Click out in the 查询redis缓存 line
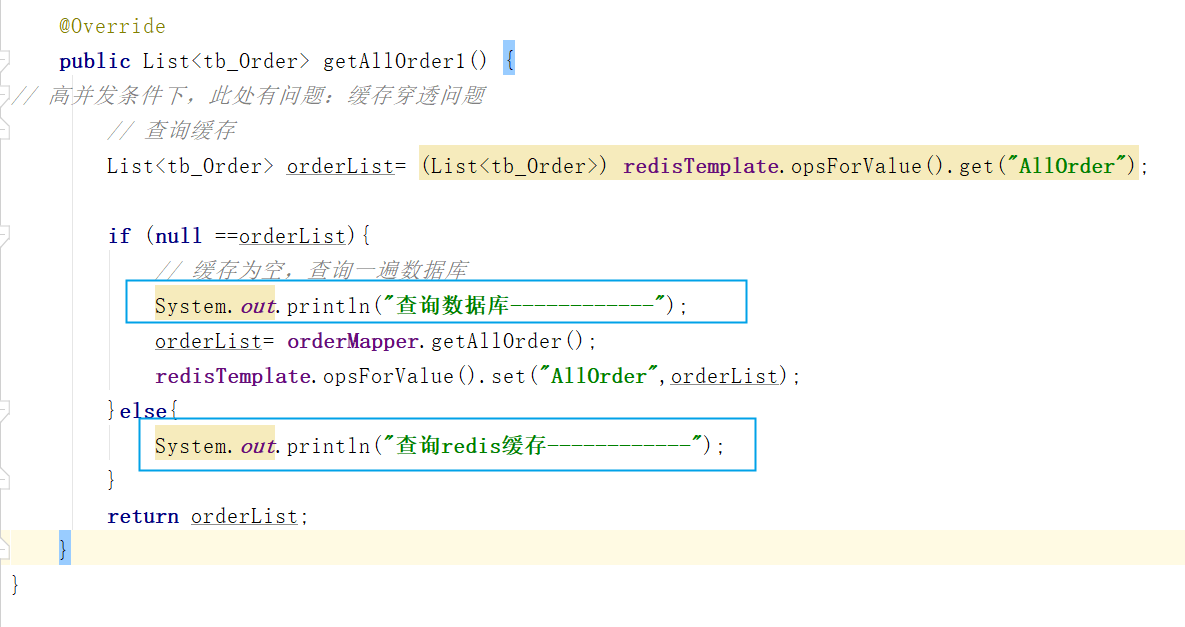Viewport: 1185px width, 627px height. point(258,446)
